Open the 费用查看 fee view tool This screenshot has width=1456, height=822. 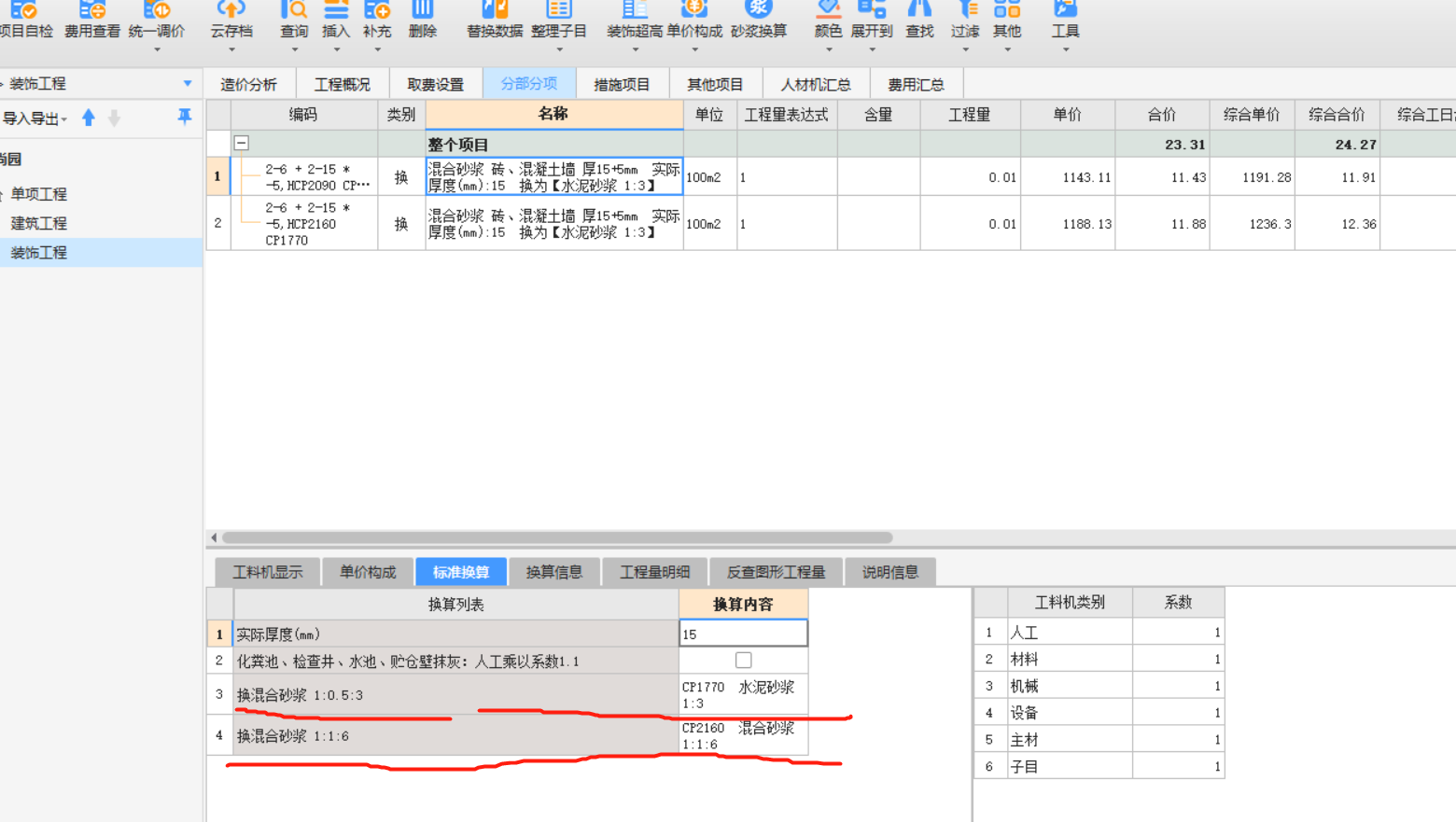click(x=91, y=19)
